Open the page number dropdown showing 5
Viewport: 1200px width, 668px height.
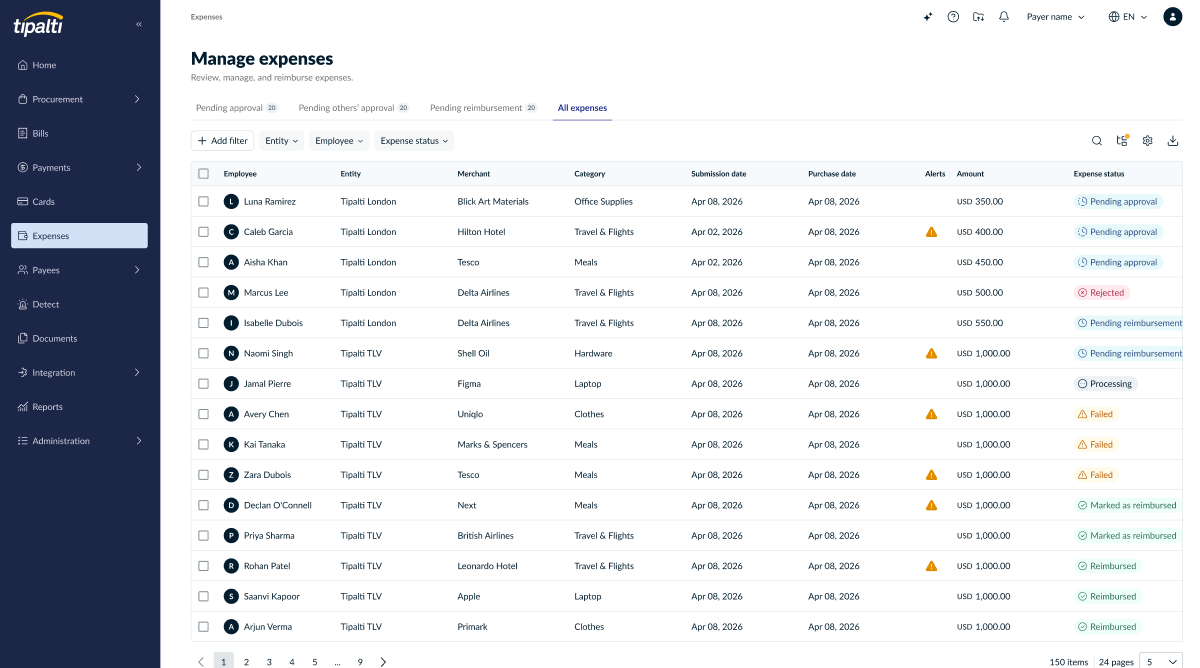pyautogui.click(x=1161, y=662)
